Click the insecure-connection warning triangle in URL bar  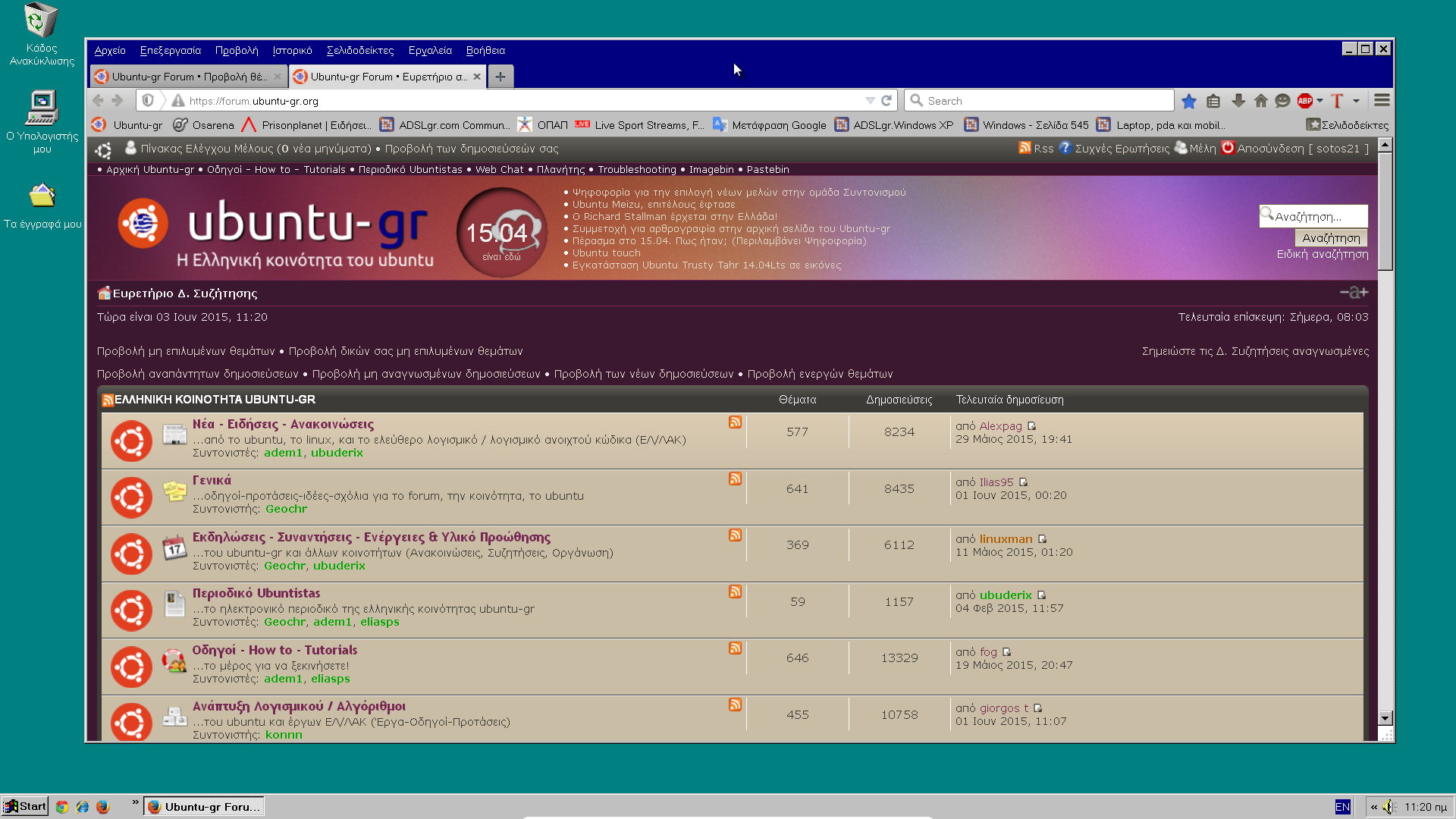pyautogui.click(x=178, y=100)
